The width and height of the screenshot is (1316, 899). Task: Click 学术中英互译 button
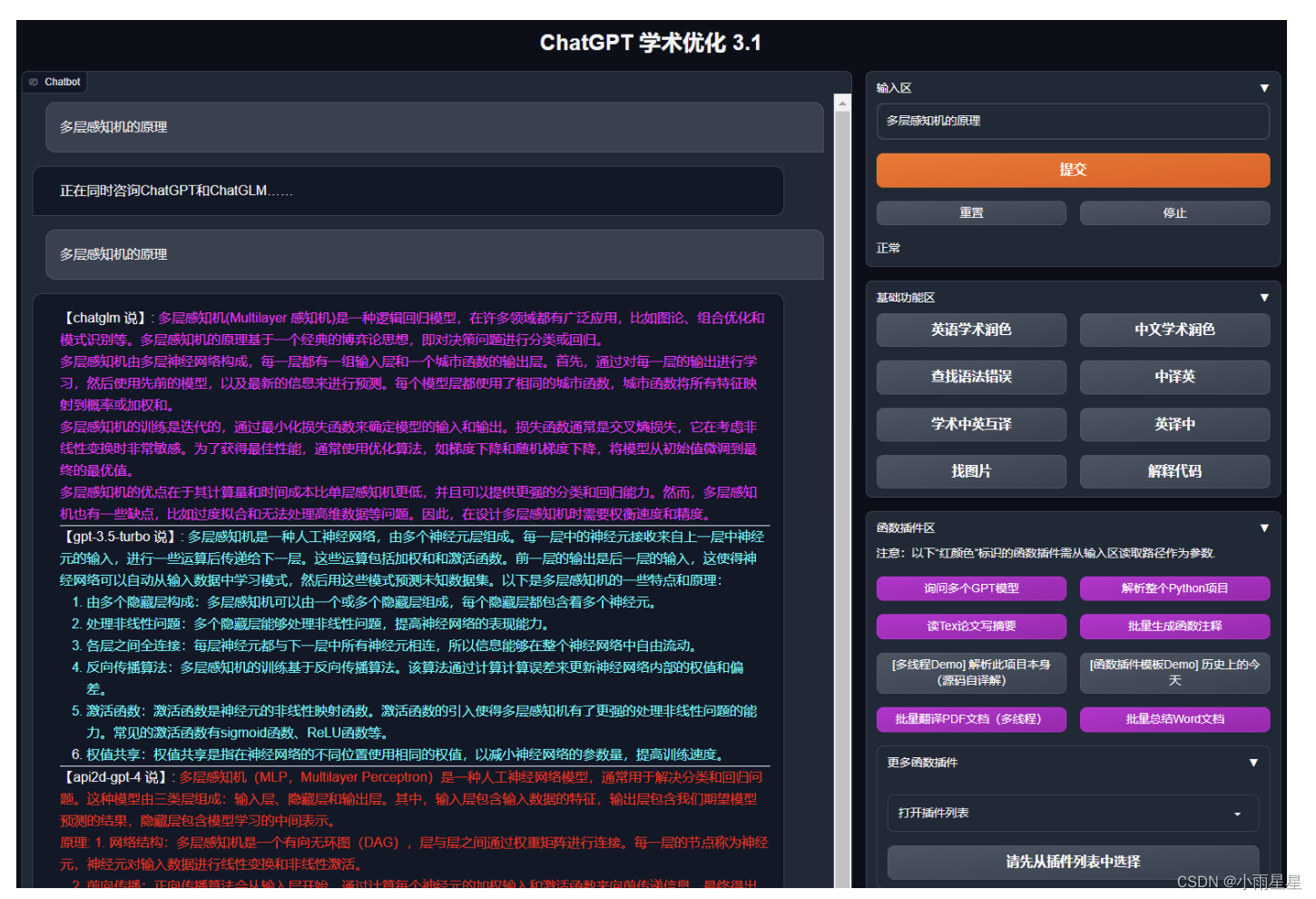[x=971, y=424]
